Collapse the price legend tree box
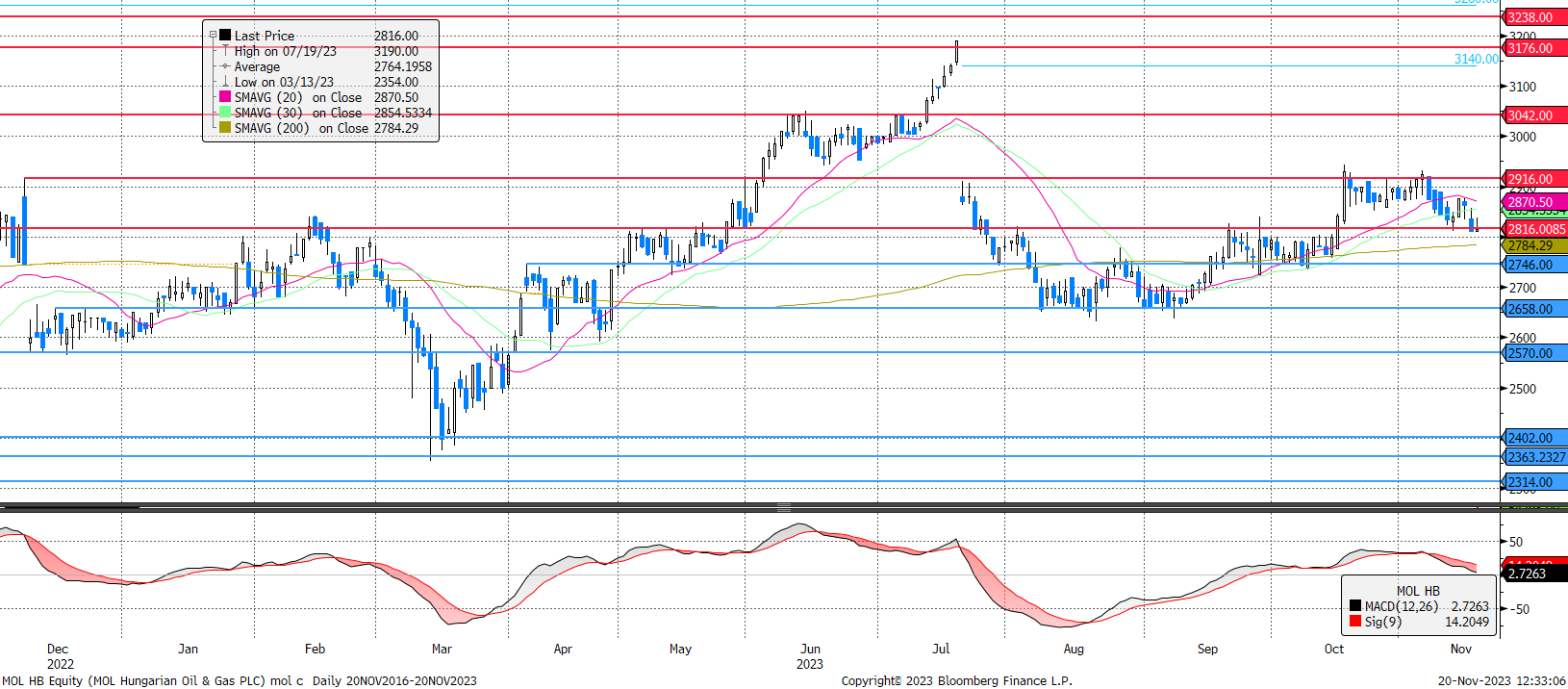Screen dimensions: 1568x689 [213, 36]
